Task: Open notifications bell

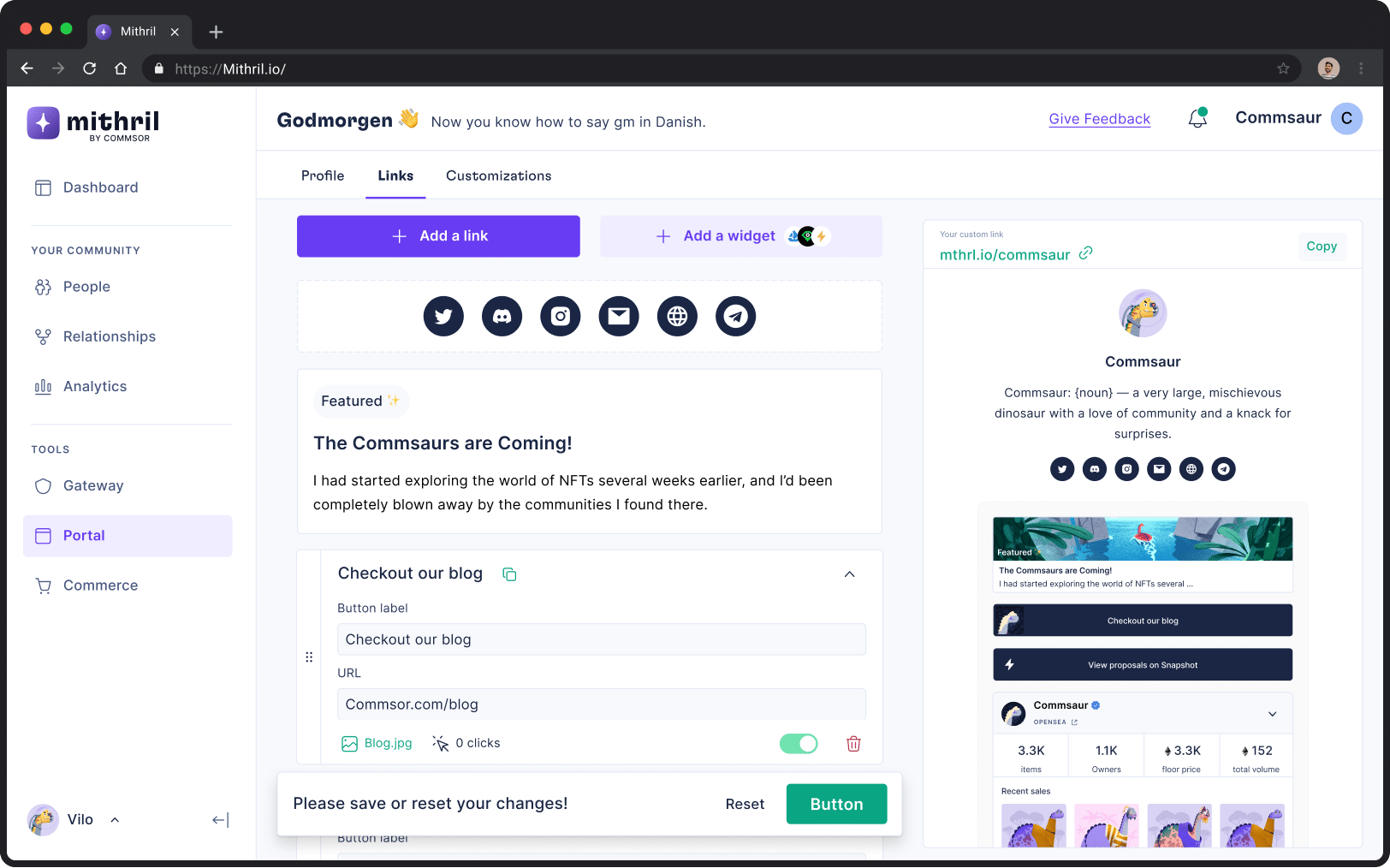Action: coord(1197,118)
